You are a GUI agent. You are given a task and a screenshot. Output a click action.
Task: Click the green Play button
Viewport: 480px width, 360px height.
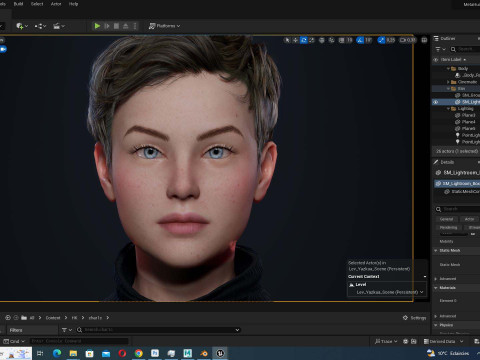pyautogui.click(x=97, y=26)
